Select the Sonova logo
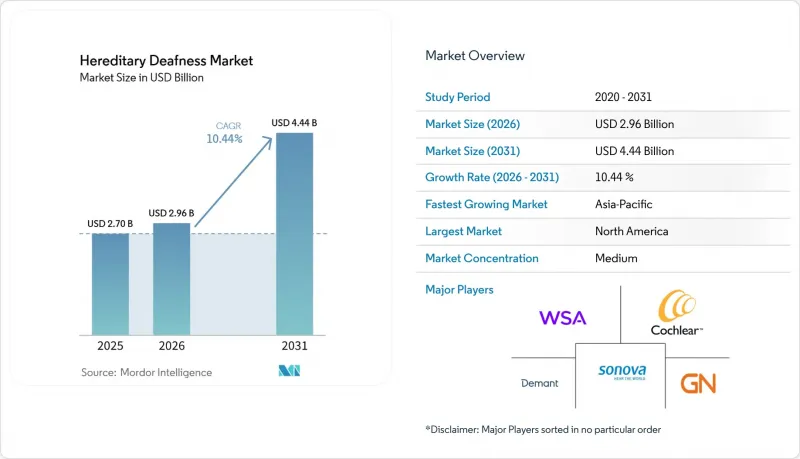This screenshot has height=459, width=800. click(x=622, y=372)
